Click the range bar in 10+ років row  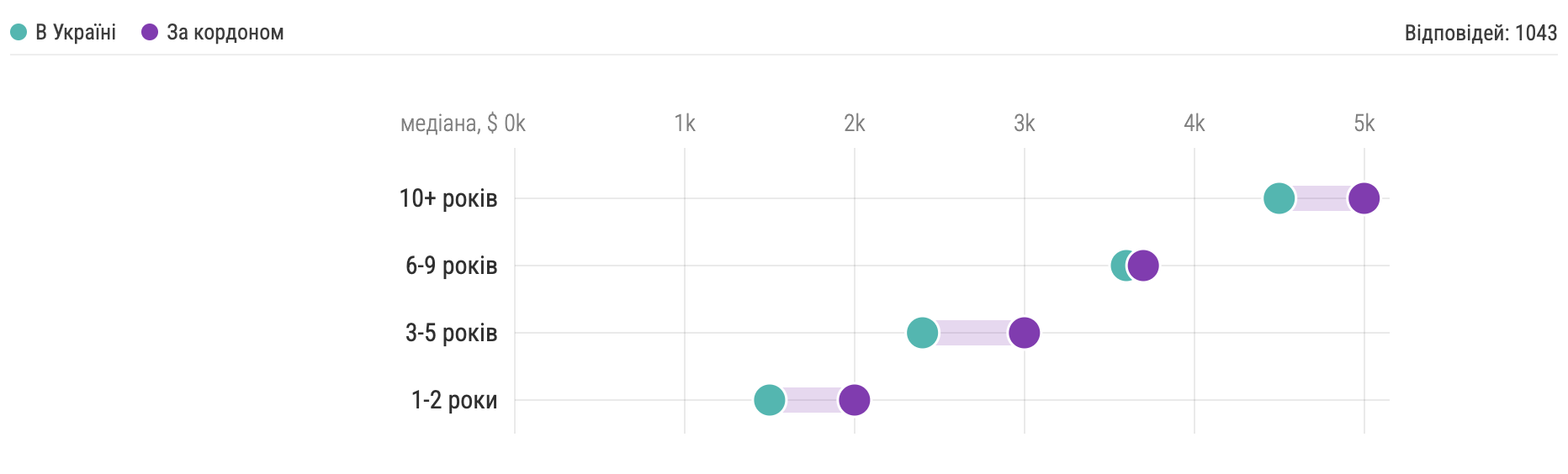click(x=1322, y=198)
